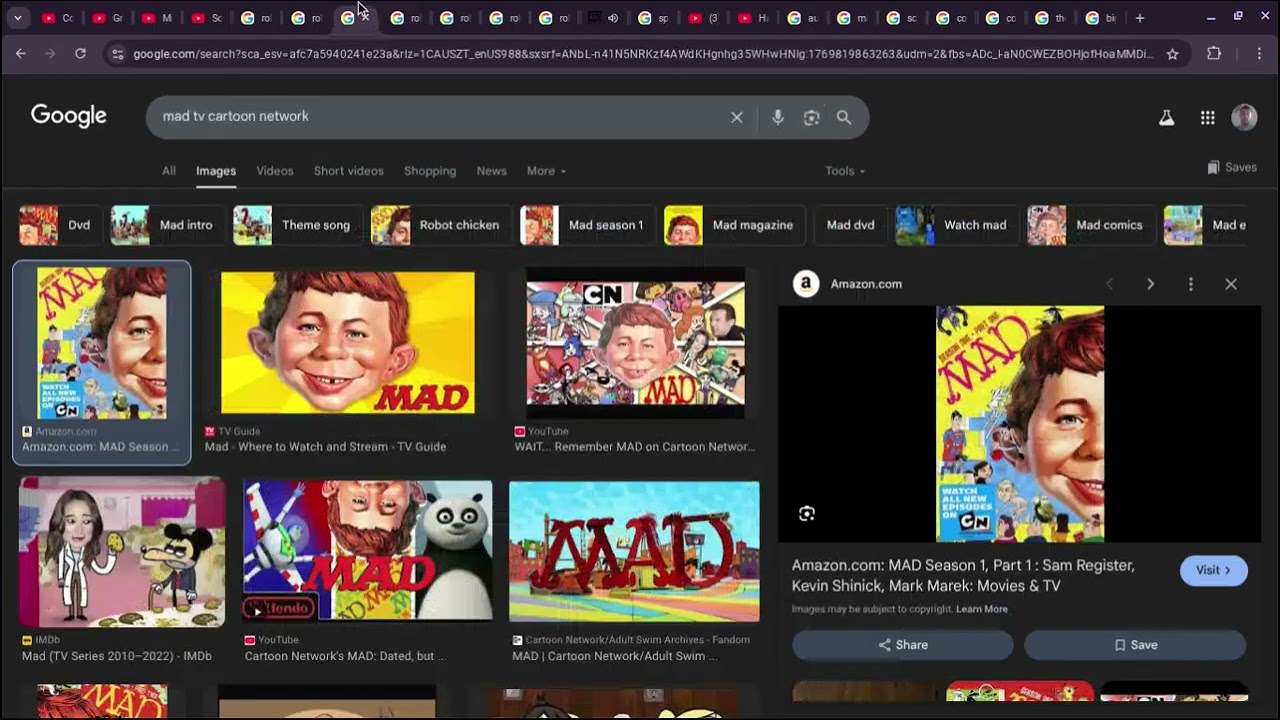View site information icon in address bar
Image resolution: width=1280 pixels, height=720 pixels.
point(117,53)
